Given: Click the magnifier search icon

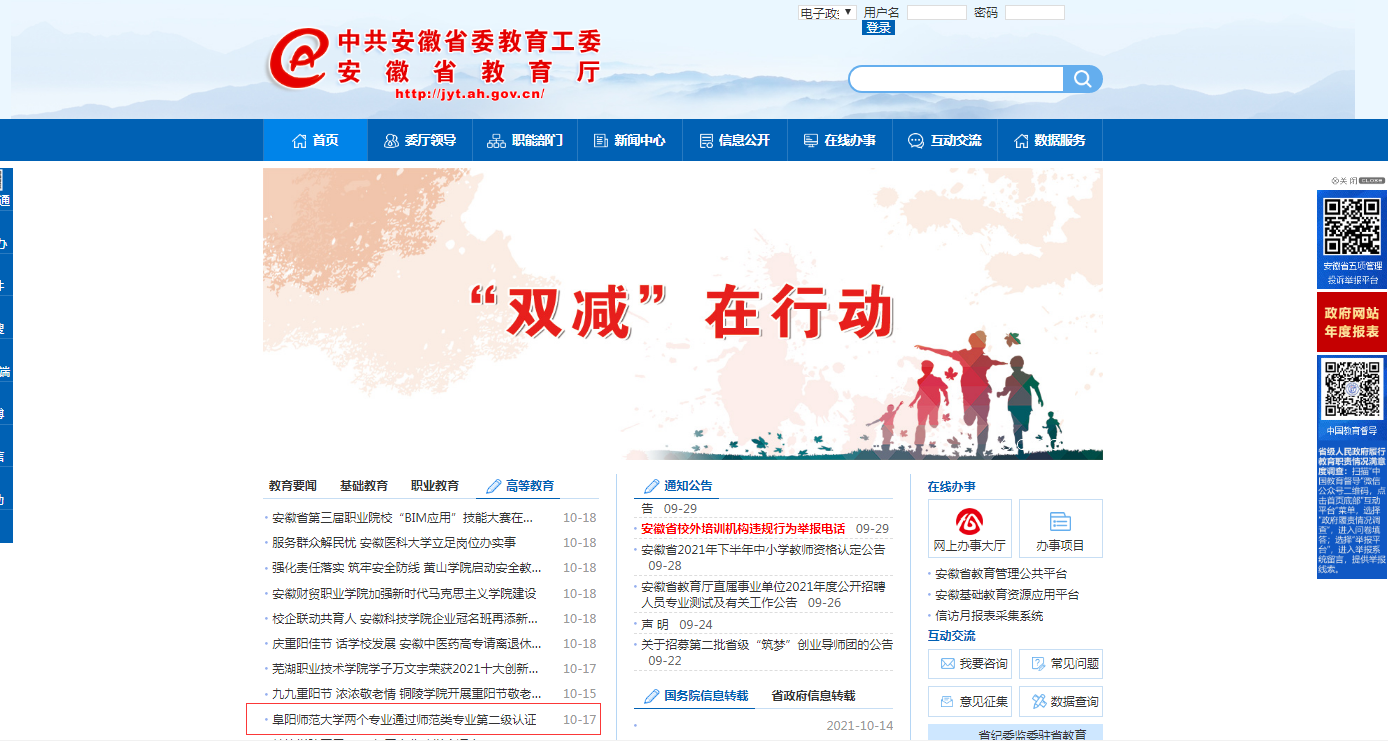Looking at the screenshot, I should pos(1082,79).
